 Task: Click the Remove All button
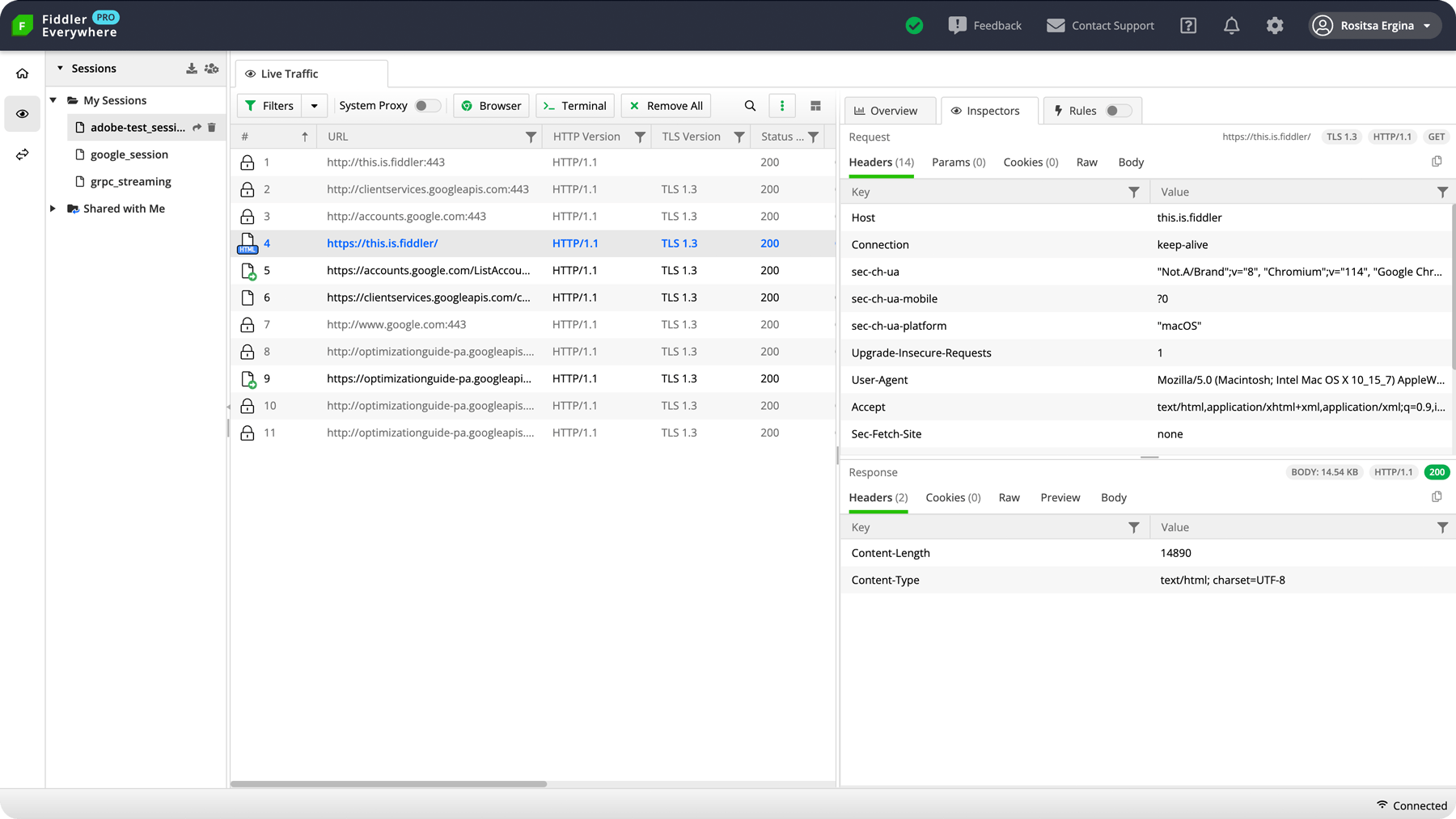(666, 105)
